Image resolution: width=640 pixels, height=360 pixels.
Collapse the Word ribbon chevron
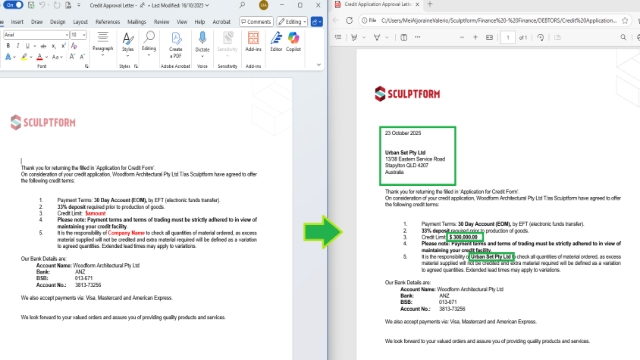[x=319, y=65]
